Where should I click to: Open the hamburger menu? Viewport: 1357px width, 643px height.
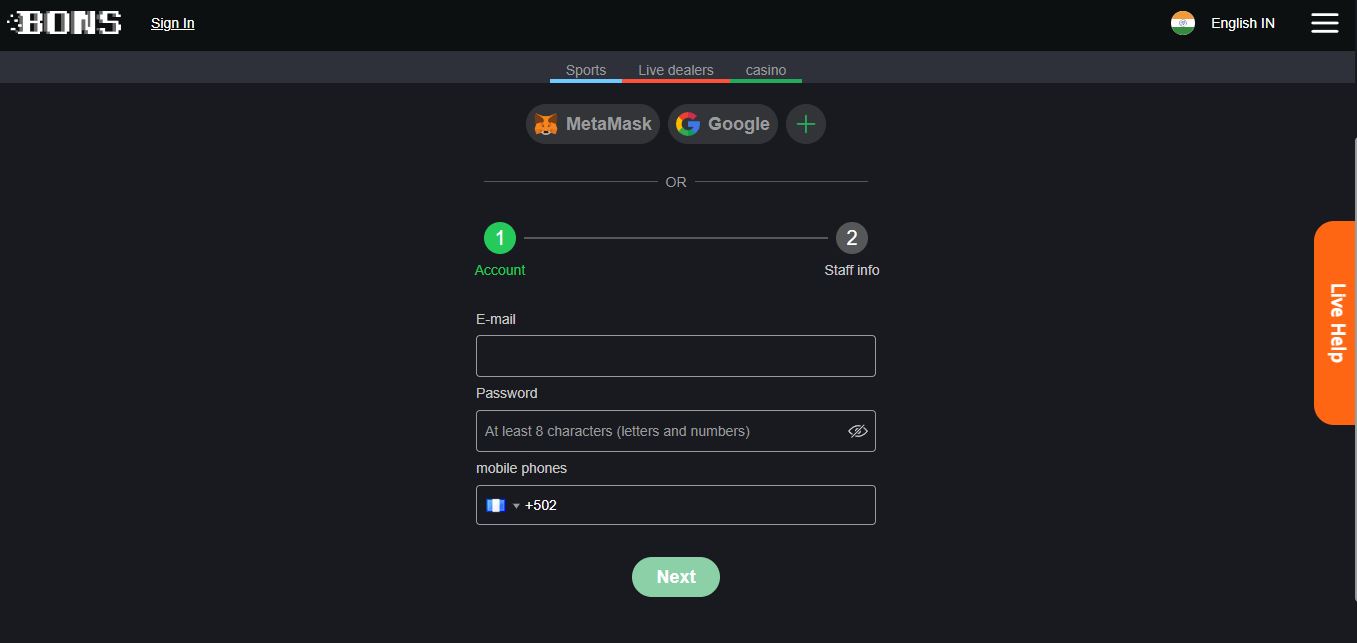coord(1324,23)
